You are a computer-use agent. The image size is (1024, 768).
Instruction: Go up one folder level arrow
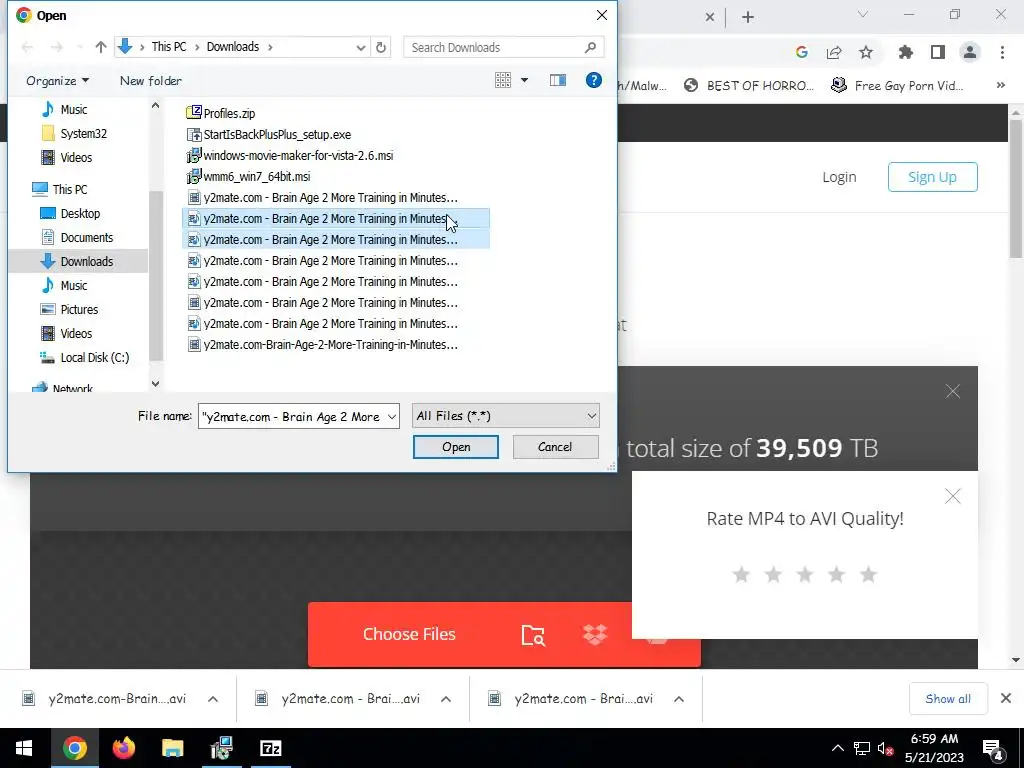[x=101, y=47]
